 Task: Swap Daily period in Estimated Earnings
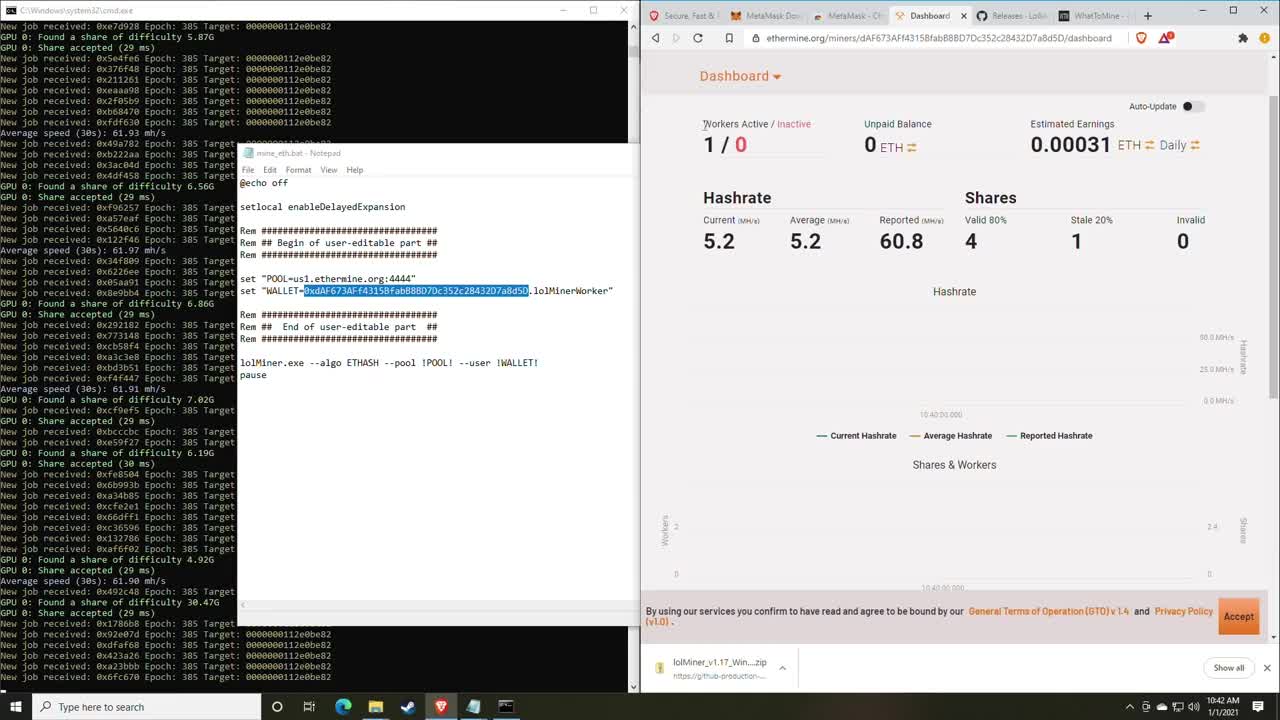click(1195, 145)
